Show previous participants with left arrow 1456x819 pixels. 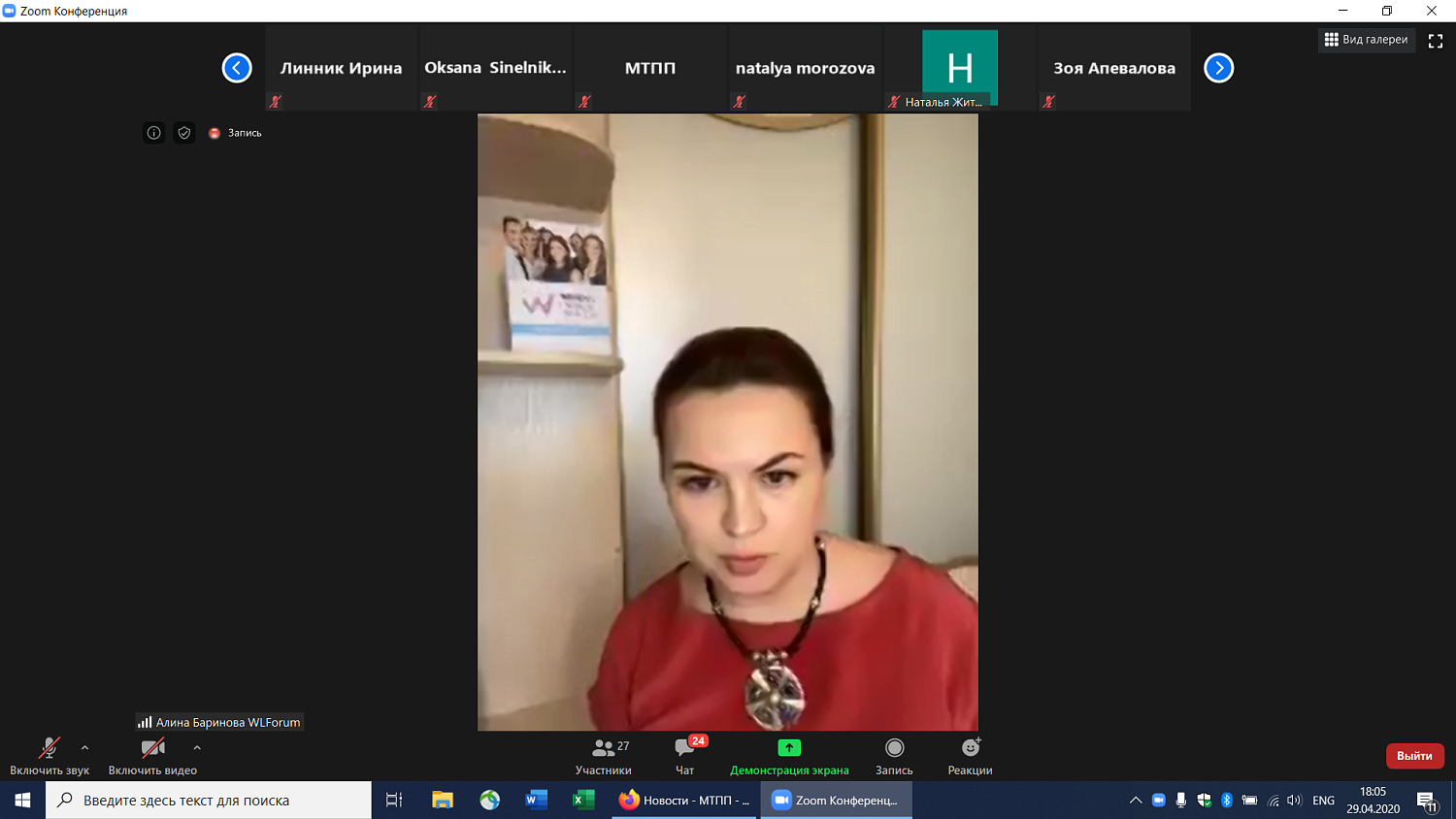pyautogui.click(x=237, y=68)
